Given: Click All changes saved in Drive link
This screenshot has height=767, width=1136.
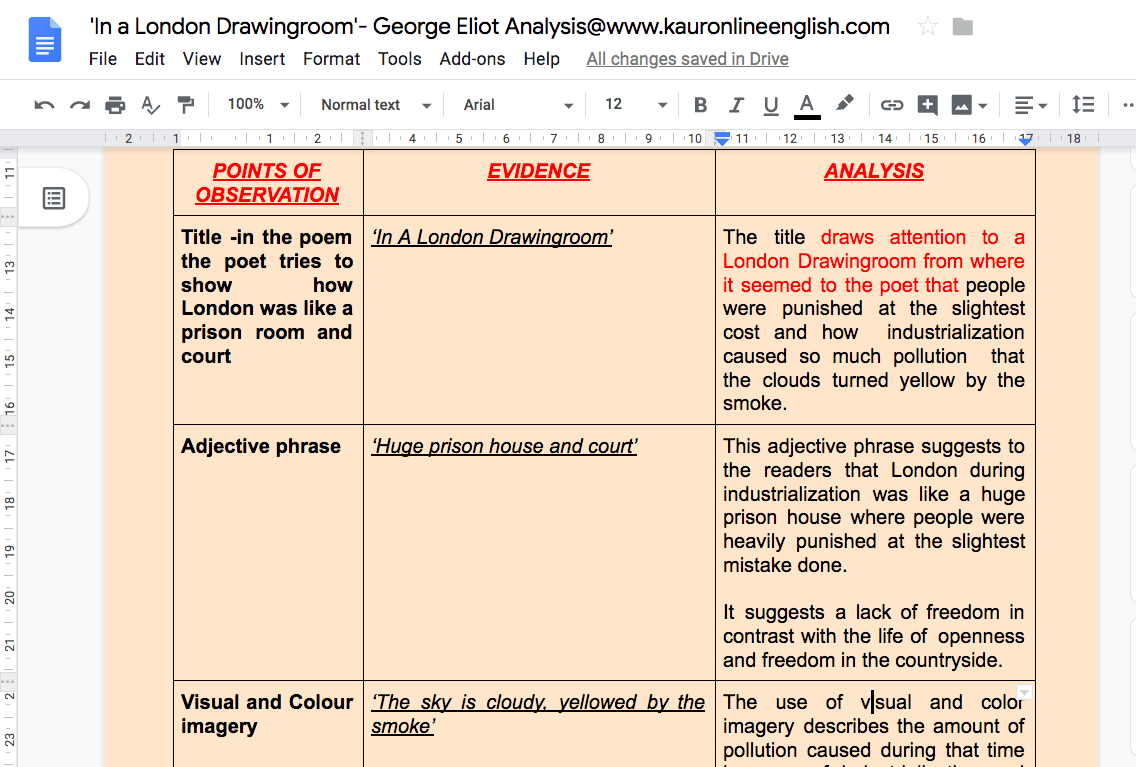Looking at the screenshot, I should 688,59.
